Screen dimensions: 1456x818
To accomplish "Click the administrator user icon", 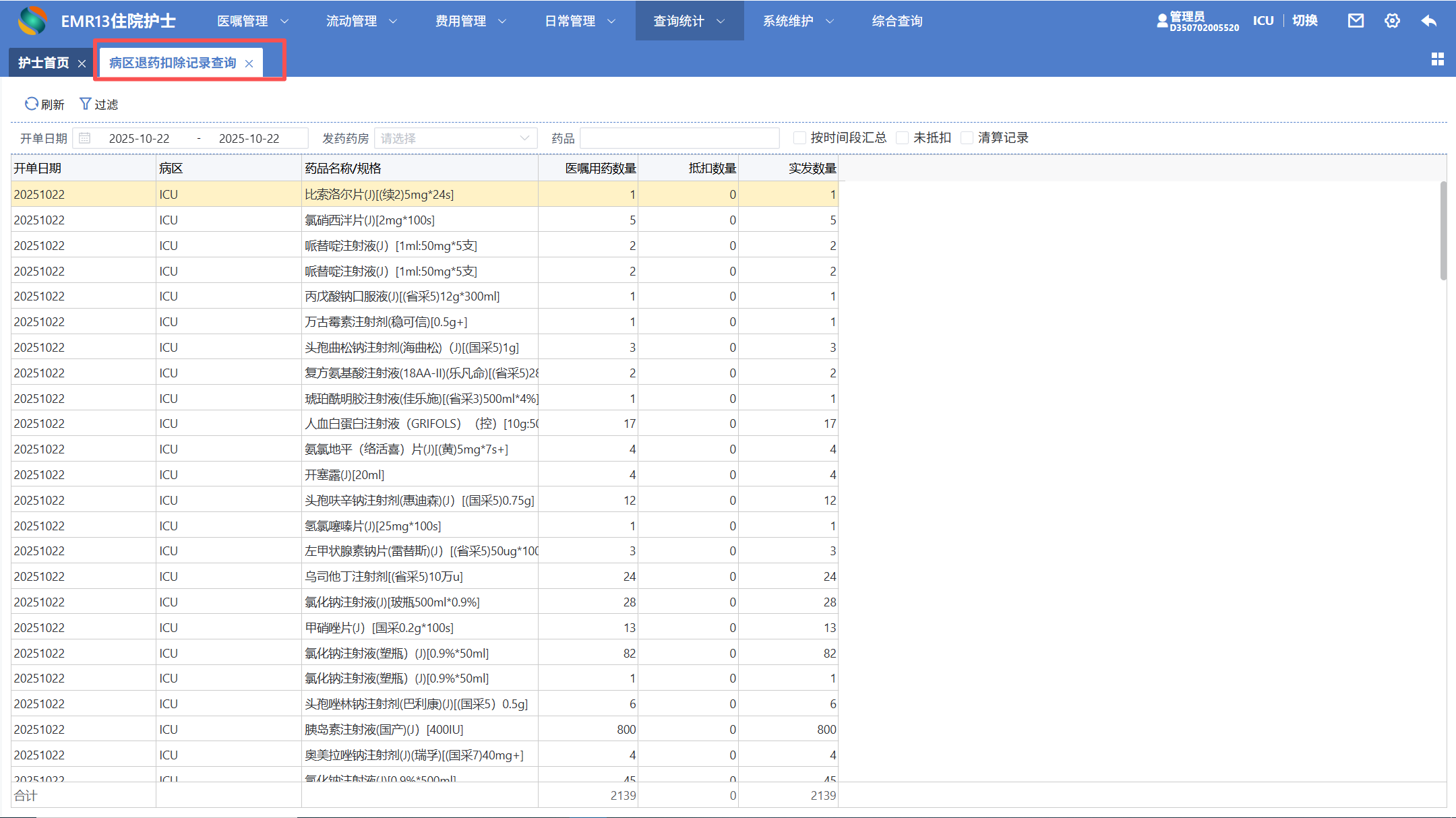I will point(1162,21).
